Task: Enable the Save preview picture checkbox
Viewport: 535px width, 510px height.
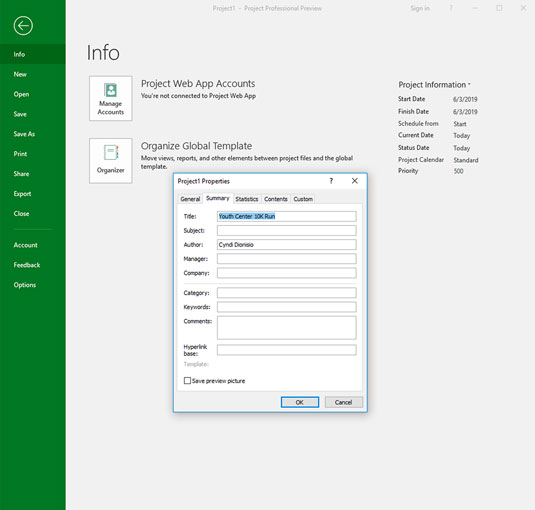Action: coord(187,381)
